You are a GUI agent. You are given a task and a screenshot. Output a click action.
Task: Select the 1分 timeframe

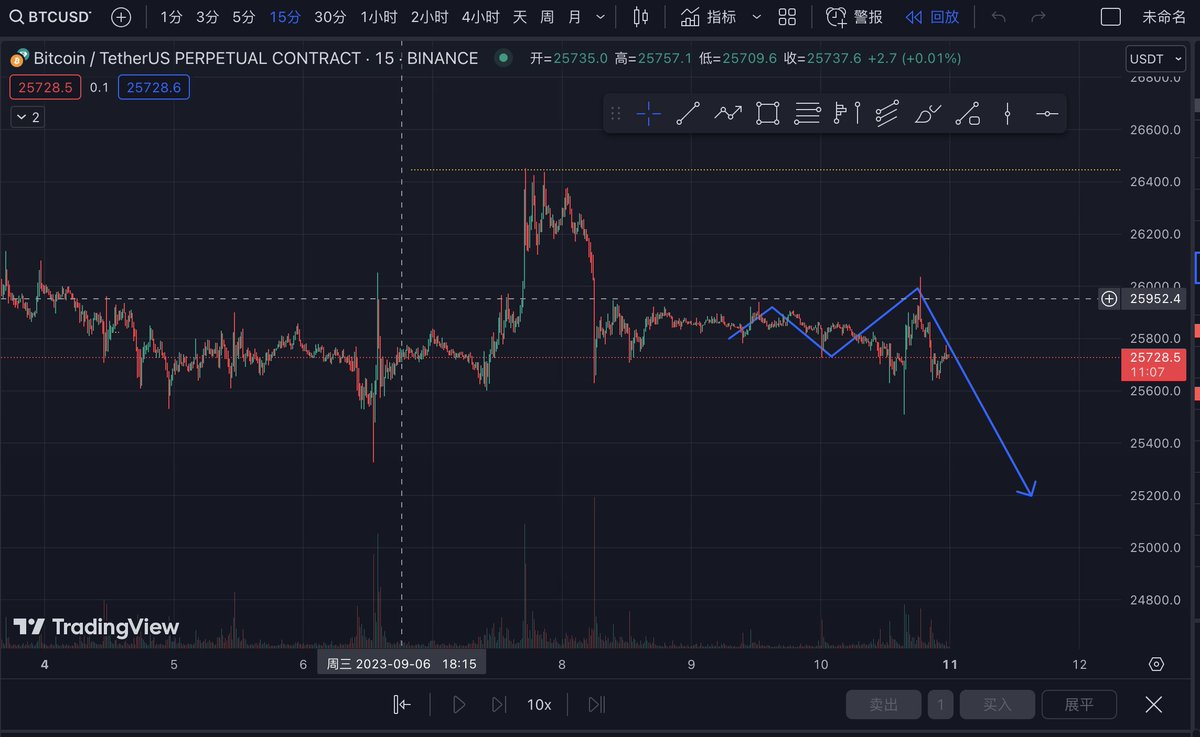(x=172, y=17)
